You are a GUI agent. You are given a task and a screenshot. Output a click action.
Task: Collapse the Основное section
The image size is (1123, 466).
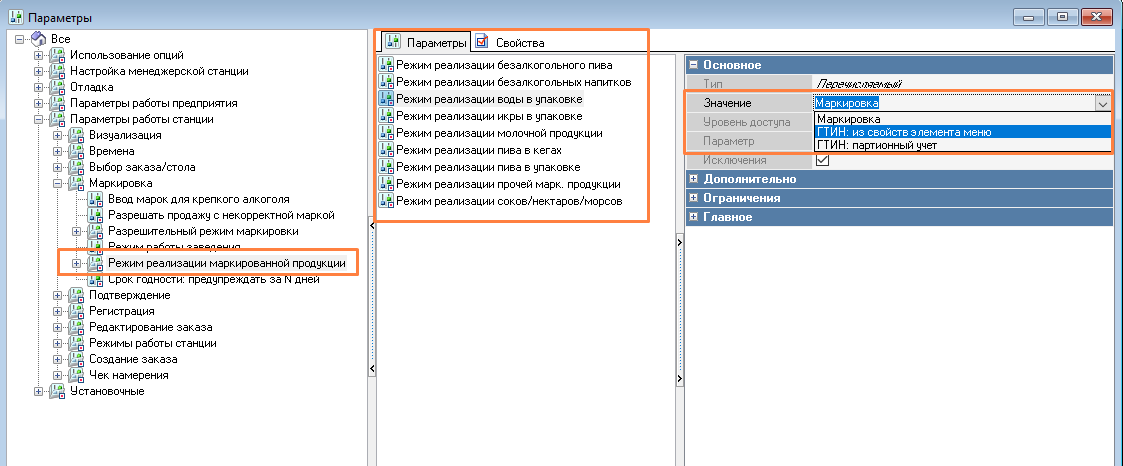(693, 65)
